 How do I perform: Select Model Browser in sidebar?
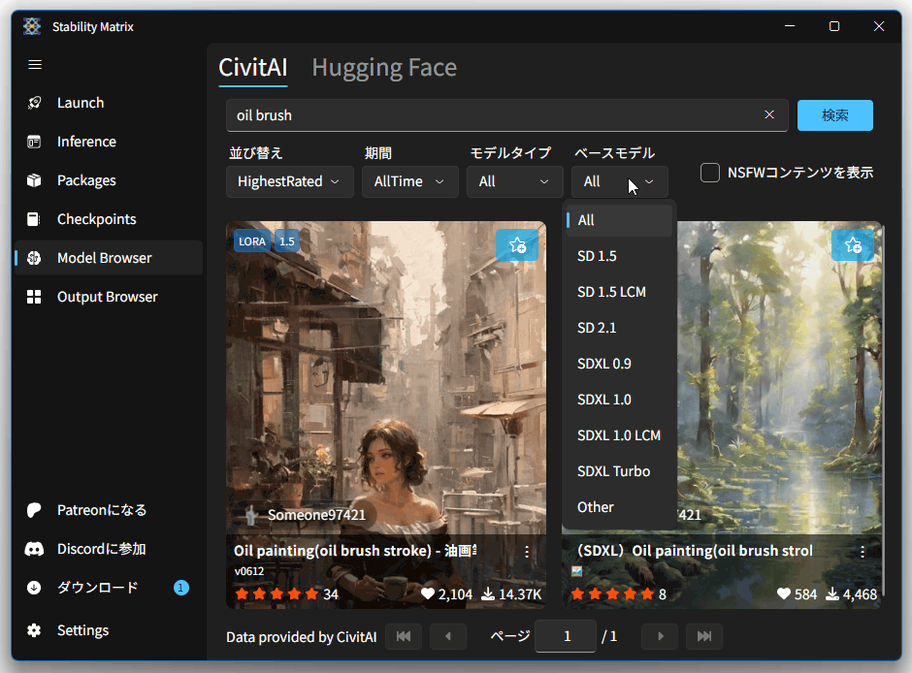tap(109, 258)
